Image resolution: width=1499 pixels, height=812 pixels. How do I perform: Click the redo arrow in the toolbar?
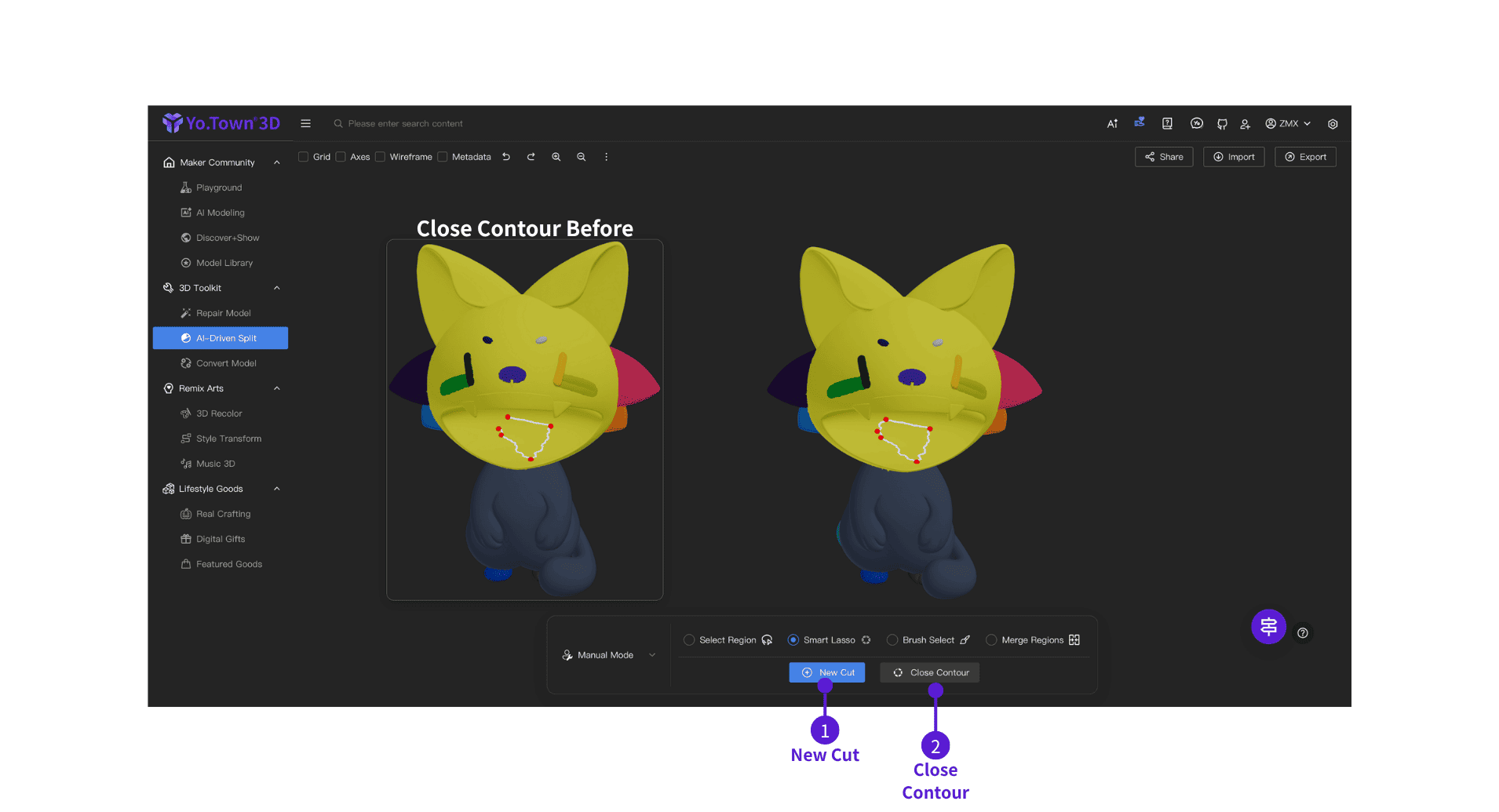[x=531, y=157]
